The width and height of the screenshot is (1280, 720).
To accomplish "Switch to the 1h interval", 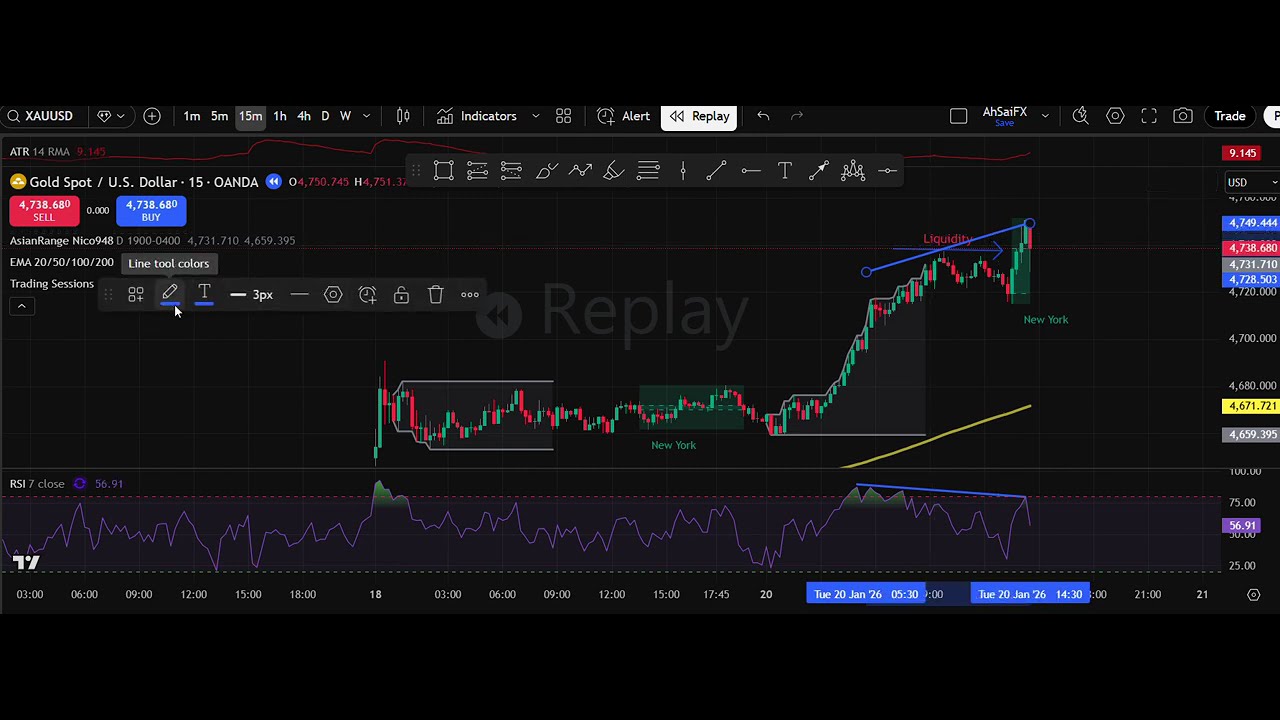I will pos(280,116).
